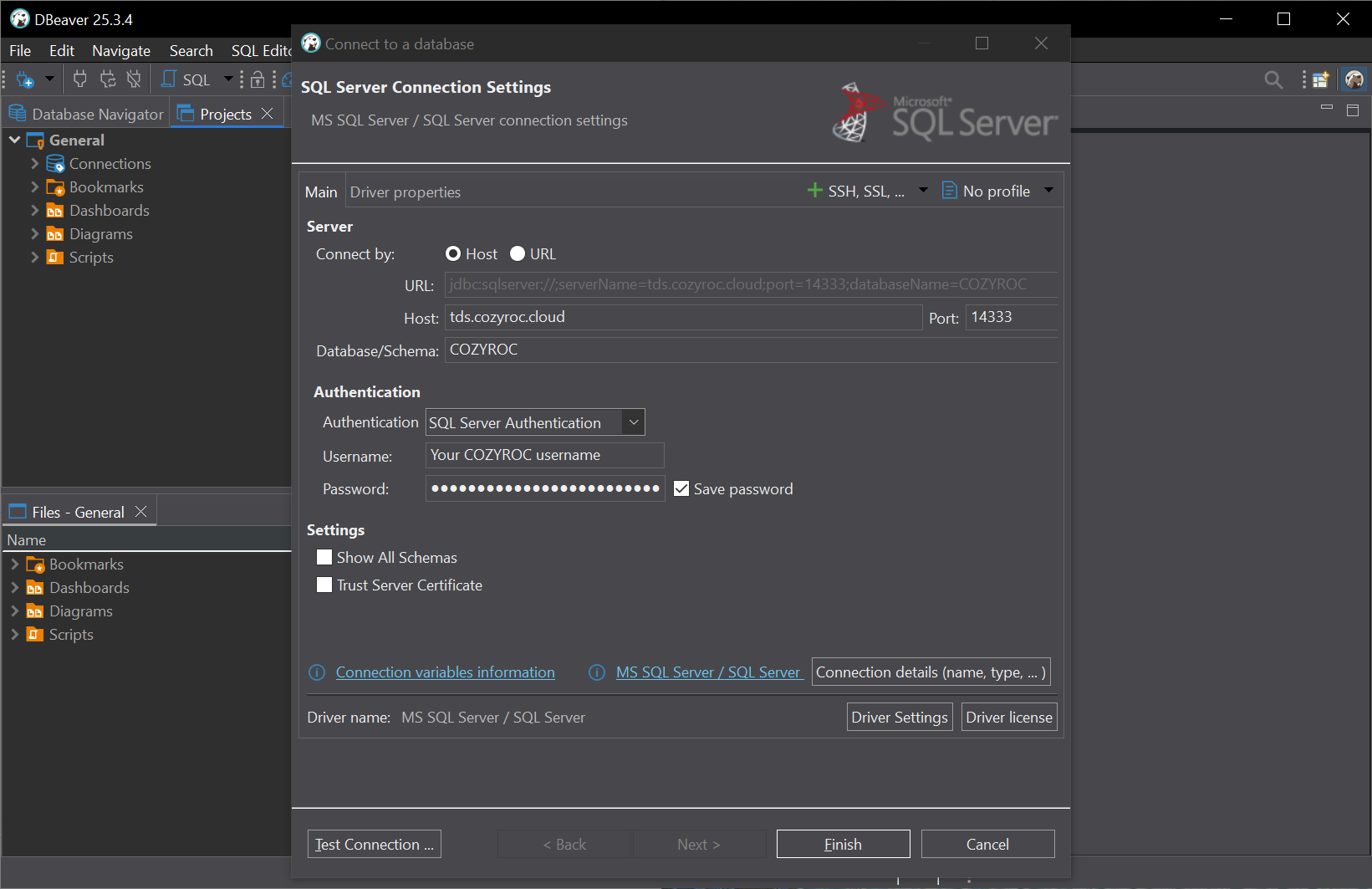Click the Disconnect crossed-plug icon
1372x889 pixels.
(x=134, y=79)
